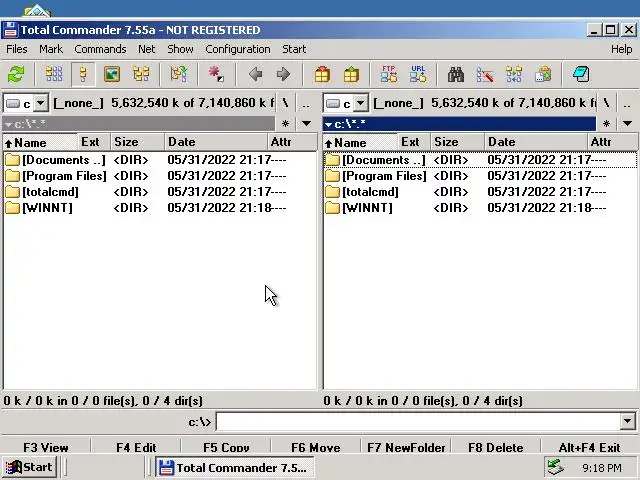Toggle the full details view toolbar button
Image resolution: width=640 pixels, height=480 pixels.
[83, 75]
